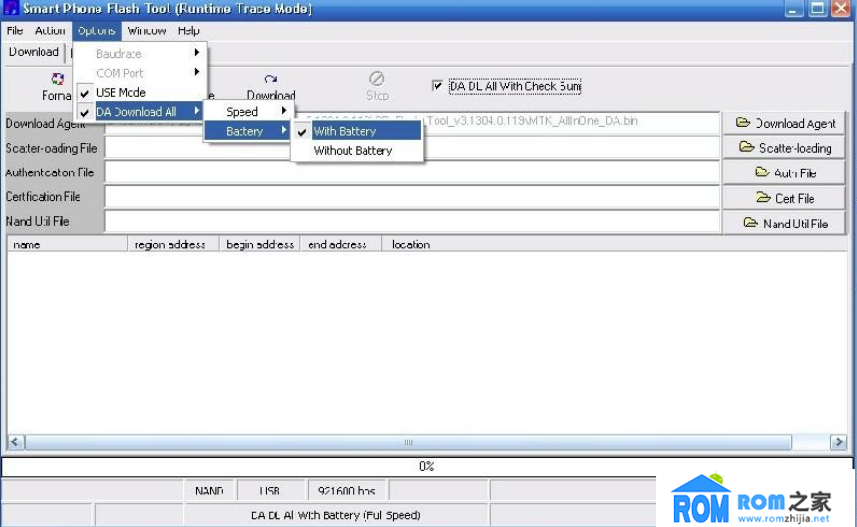857x527 pixels.
Task: Click the Format toolbar icon
Action: click(x=57, y=79)
